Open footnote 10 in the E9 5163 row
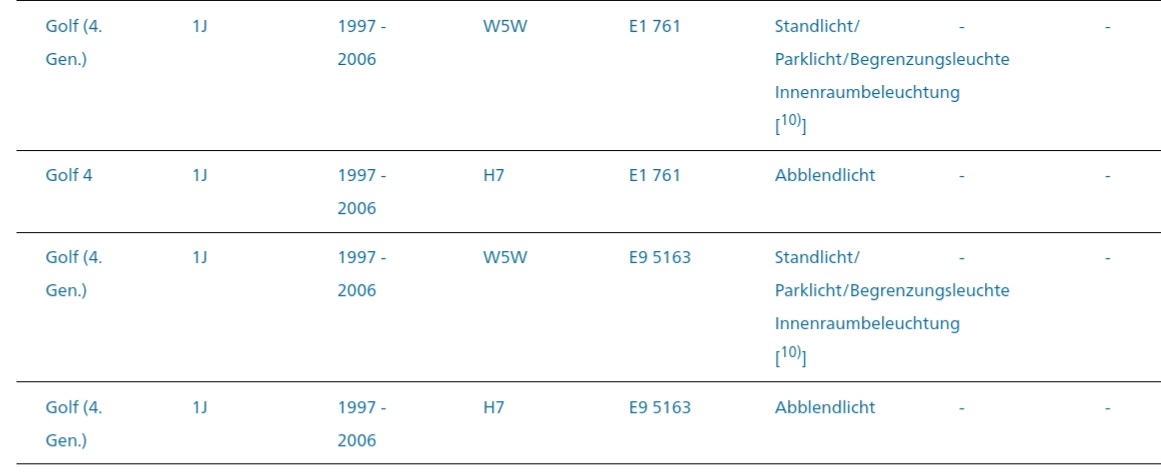This screenshot has height=472, width=1161. coord(791,357)
